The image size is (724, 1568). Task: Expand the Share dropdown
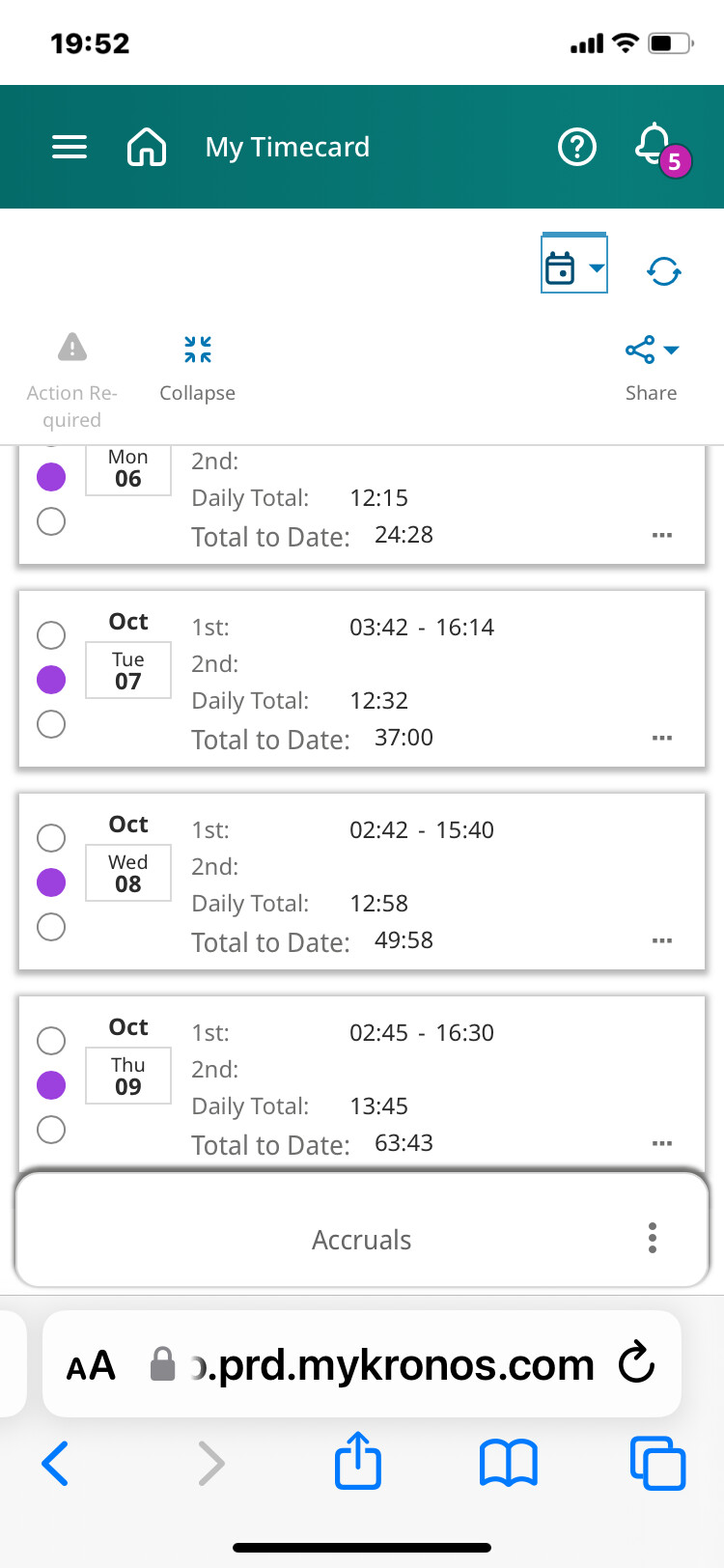click(x=652, y=350)
